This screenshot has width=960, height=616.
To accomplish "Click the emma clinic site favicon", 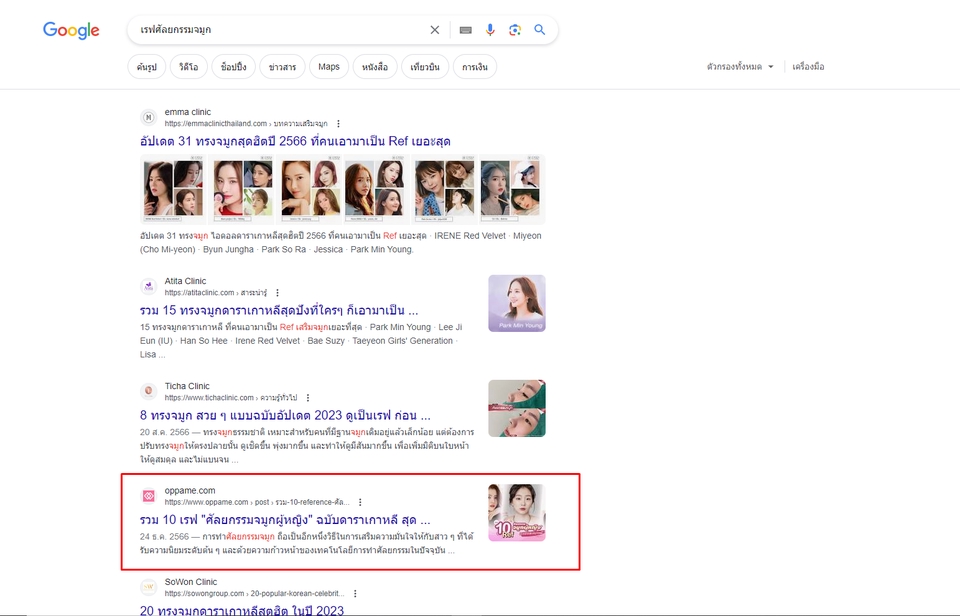I will (x=148, y=117).
